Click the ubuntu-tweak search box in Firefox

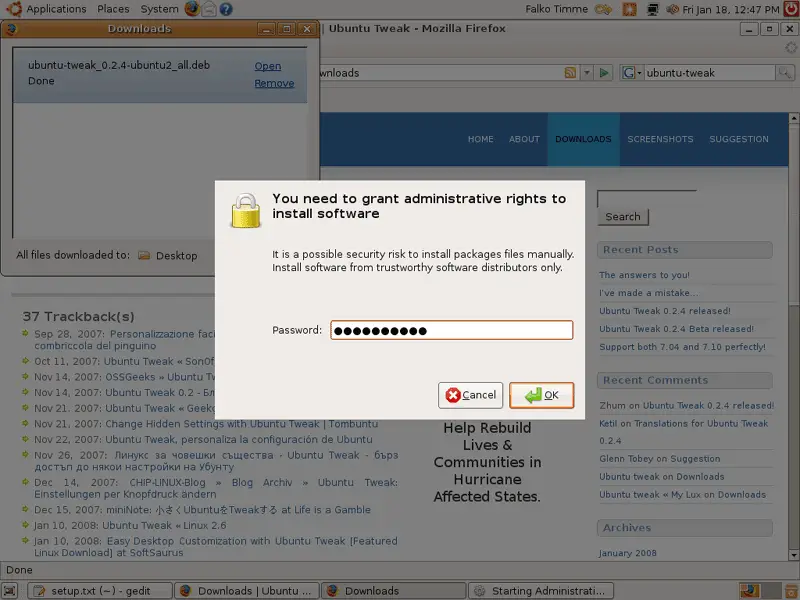pyautogui.click(x=709, y=73)
